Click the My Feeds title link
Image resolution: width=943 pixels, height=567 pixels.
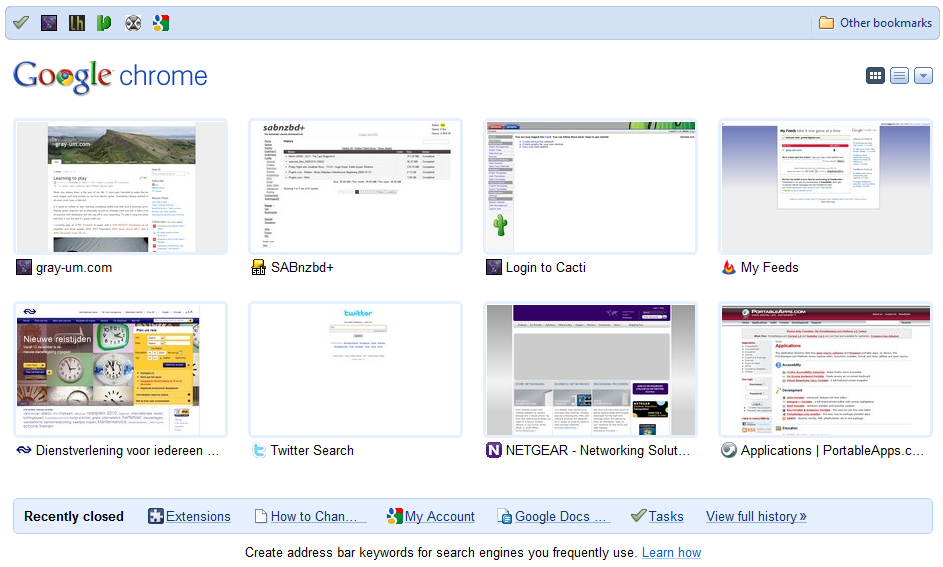[769, 268]
